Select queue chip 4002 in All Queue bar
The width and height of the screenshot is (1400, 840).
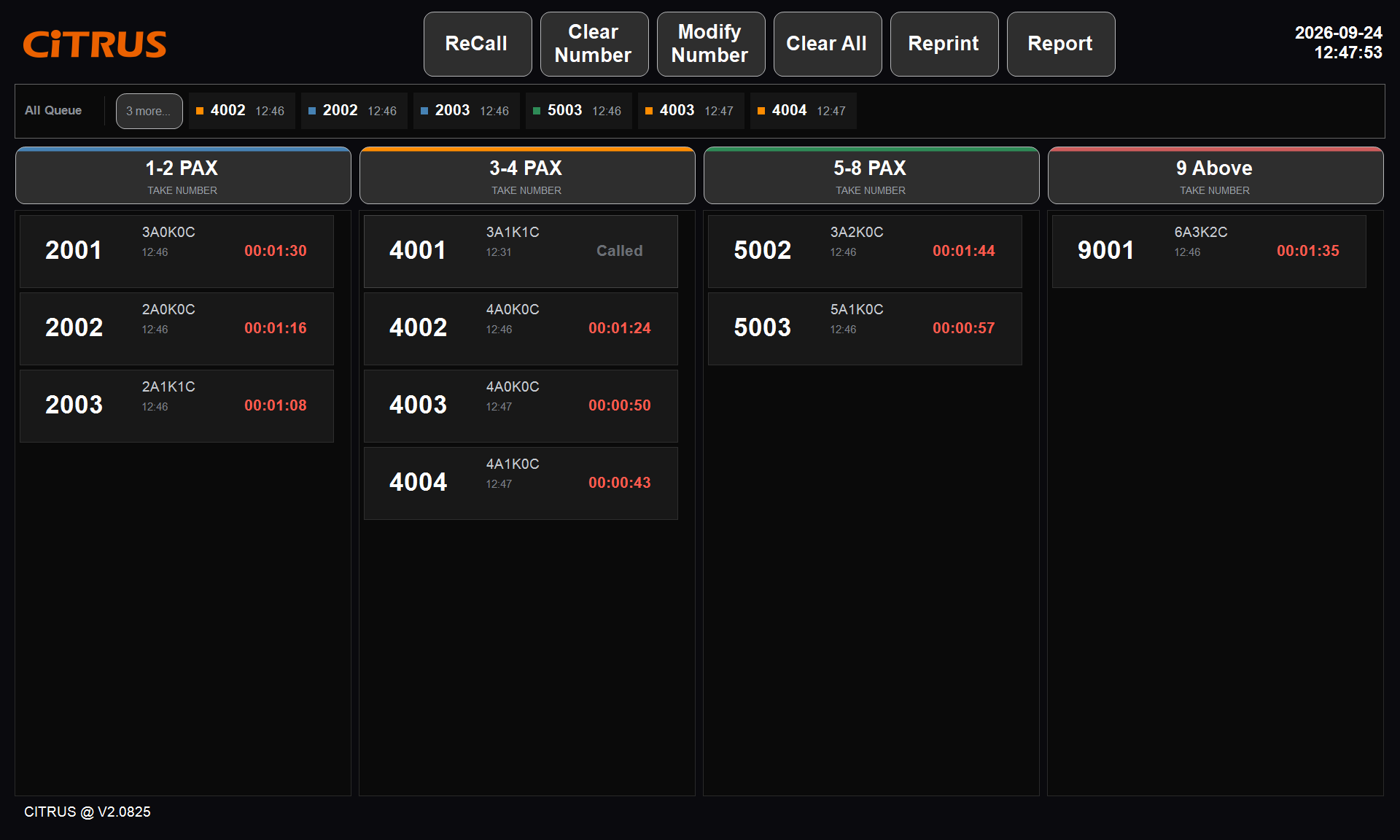pyautogui.click(x=241, y=111)
